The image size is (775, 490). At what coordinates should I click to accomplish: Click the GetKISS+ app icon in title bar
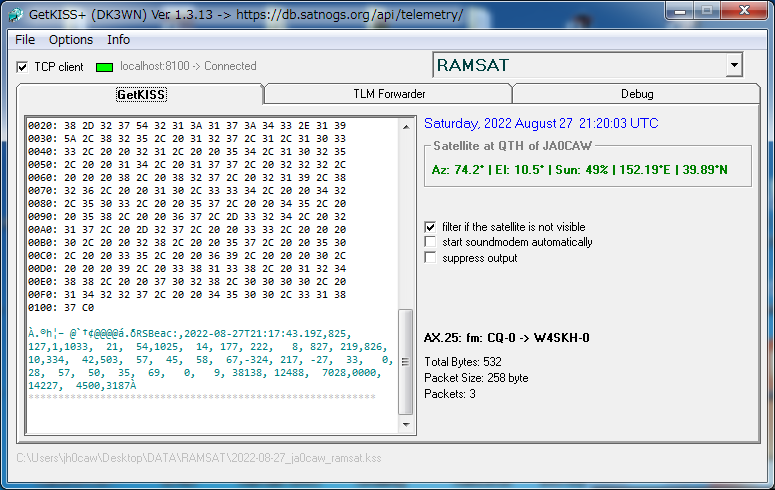(x=15, y=15)
